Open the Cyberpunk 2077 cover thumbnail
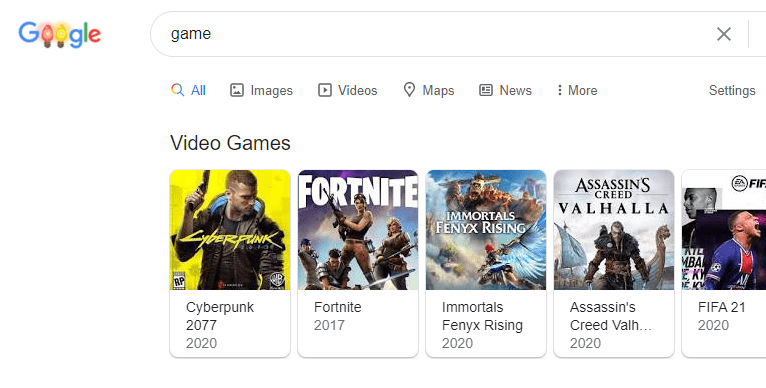Screen dimensions: 766x388 point(230,230)
